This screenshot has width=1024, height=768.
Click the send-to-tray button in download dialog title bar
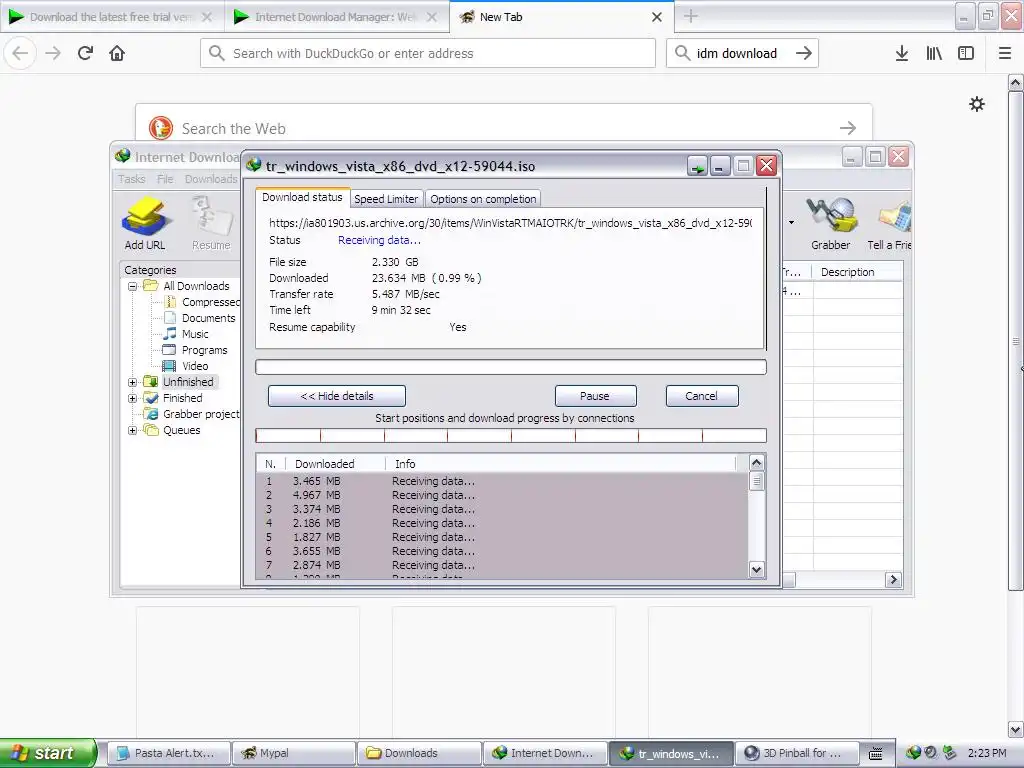coord(697,167)
